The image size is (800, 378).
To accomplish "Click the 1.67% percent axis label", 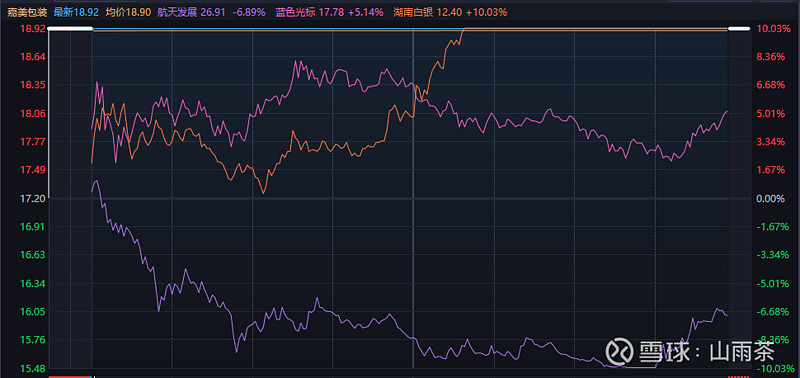I will pyautogui.click(x=770, y=170).
